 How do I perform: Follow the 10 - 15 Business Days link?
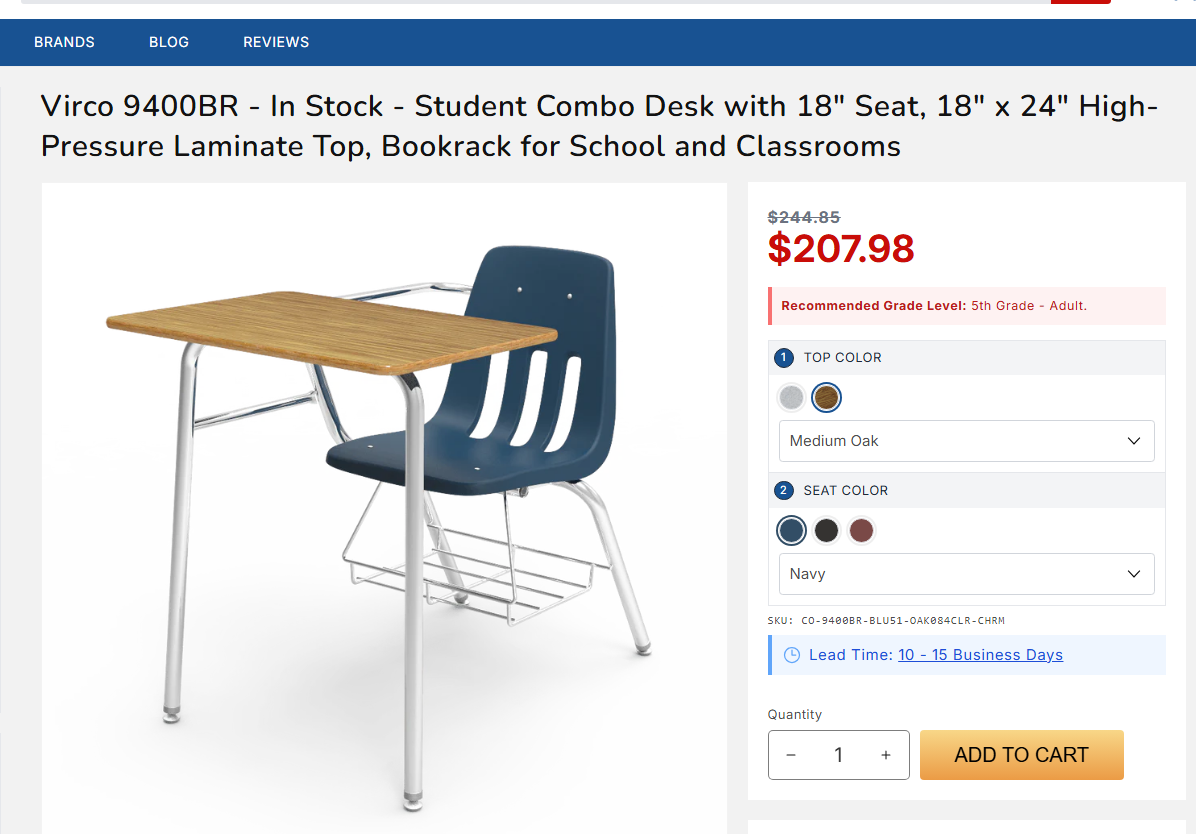(980, 655)
